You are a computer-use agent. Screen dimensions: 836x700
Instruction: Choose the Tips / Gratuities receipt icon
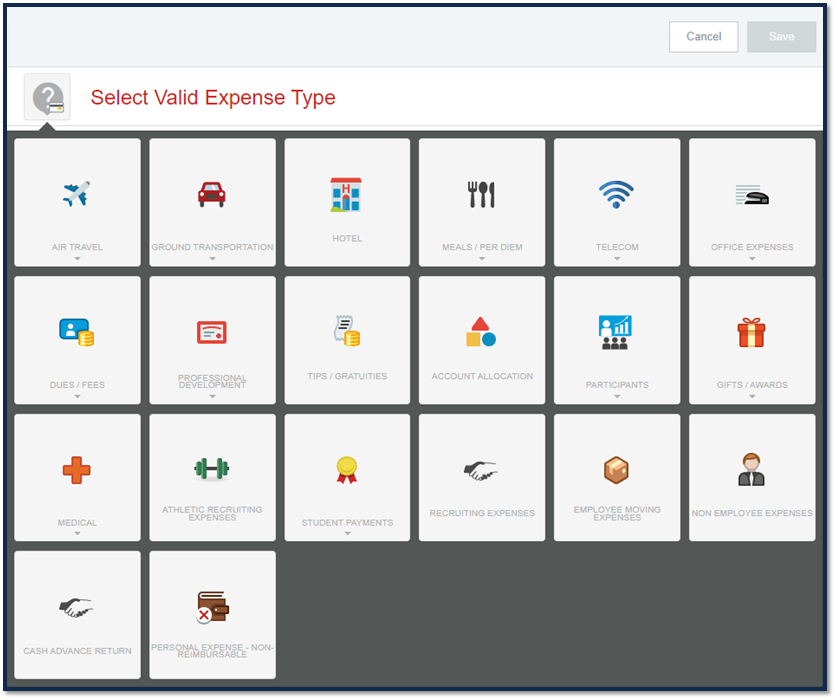click(347, 331)
